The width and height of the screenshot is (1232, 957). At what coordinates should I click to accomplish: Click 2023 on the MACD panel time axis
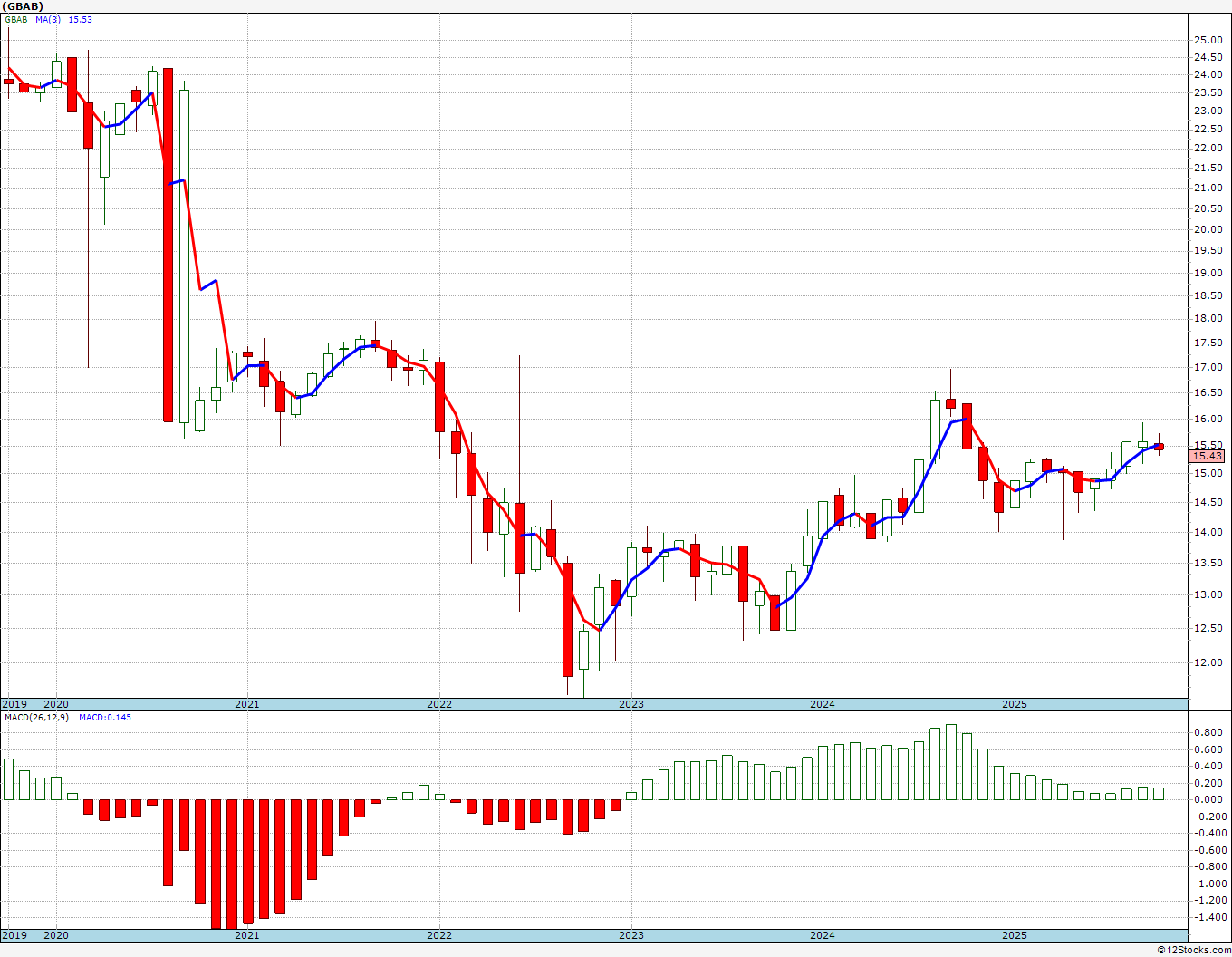[631, 935]
